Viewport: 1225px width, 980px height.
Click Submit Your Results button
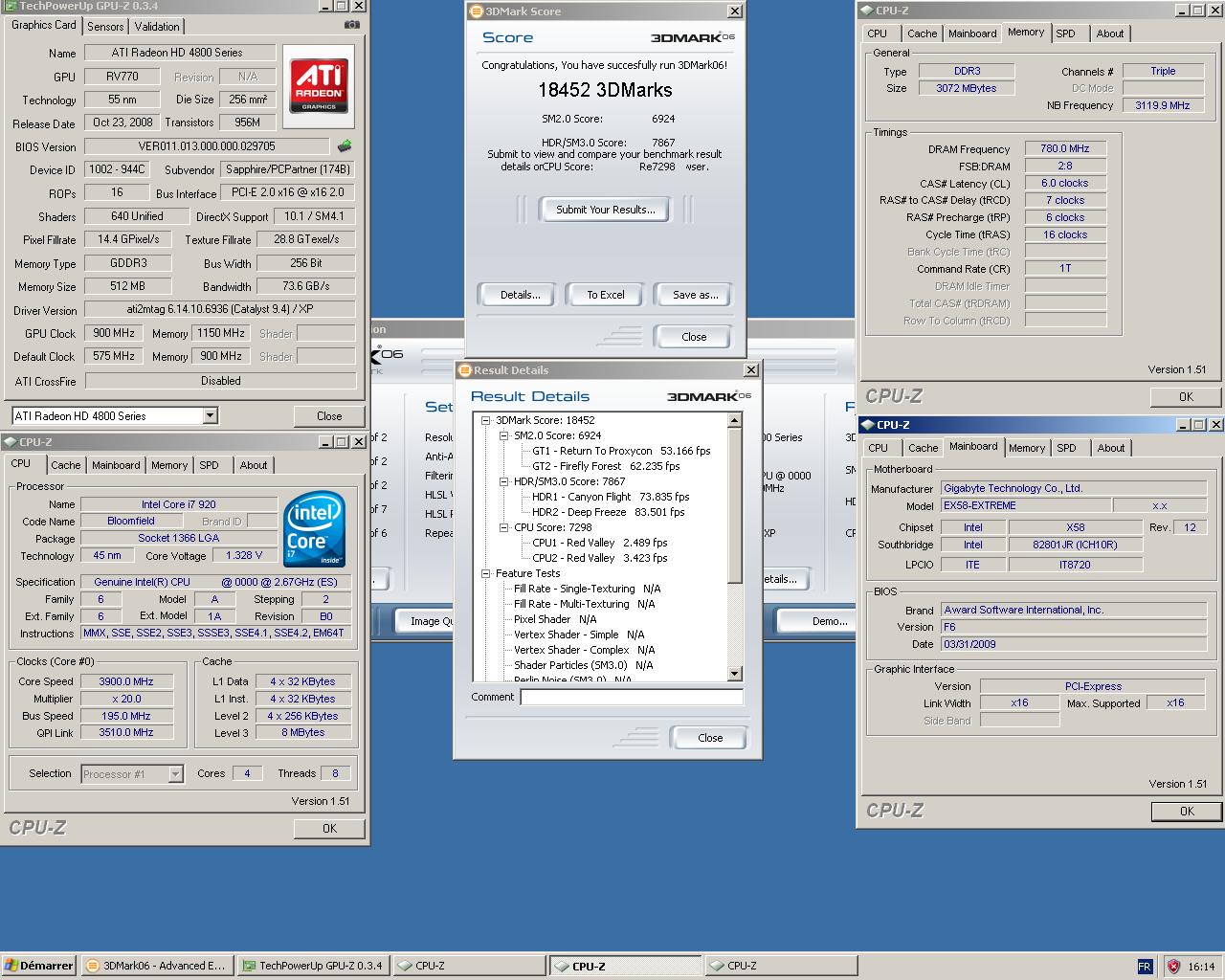606,210
